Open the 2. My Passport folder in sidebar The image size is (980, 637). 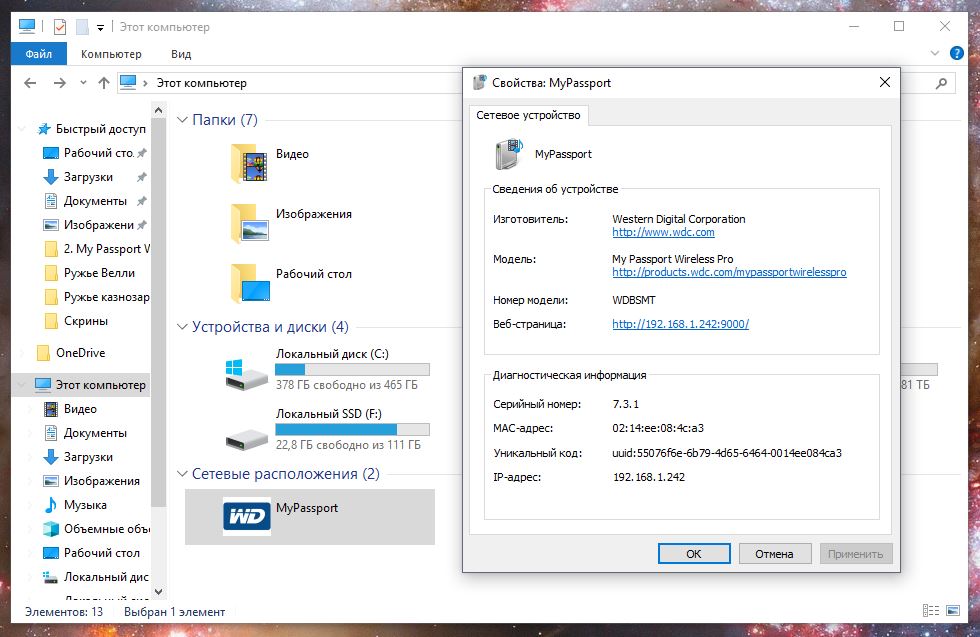click(x=97, y=249)
